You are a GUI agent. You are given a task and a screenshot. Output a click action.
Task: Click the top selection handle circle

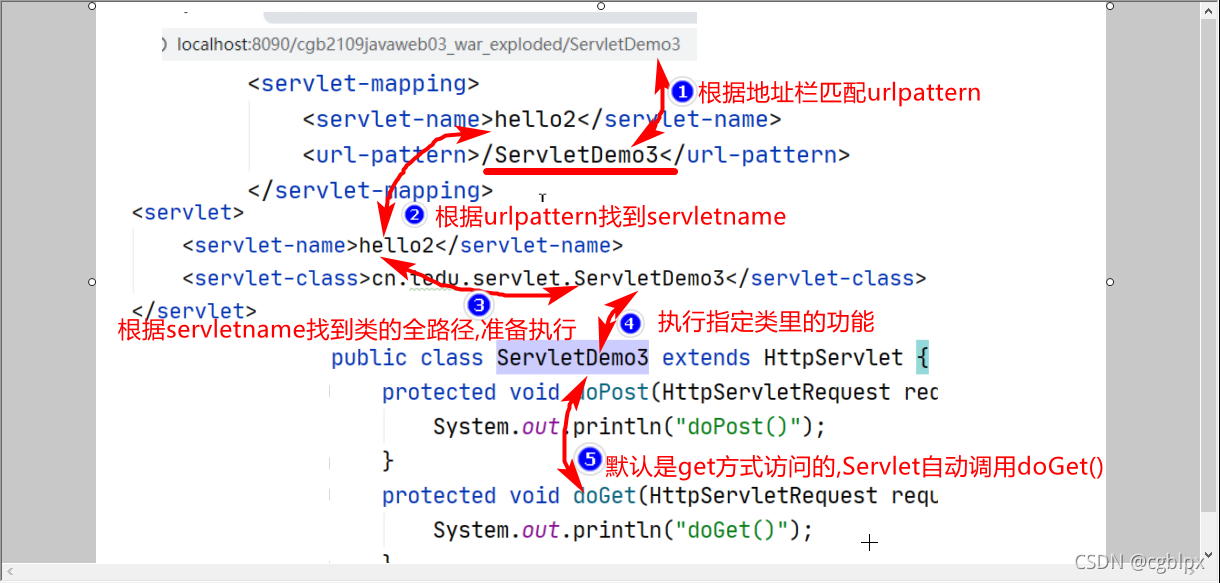point(600,8)
